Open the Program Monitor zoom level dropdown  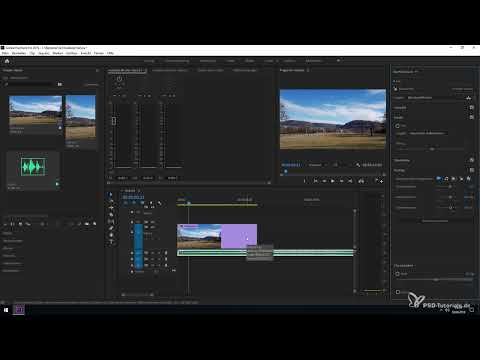click(x=317, y=165)
